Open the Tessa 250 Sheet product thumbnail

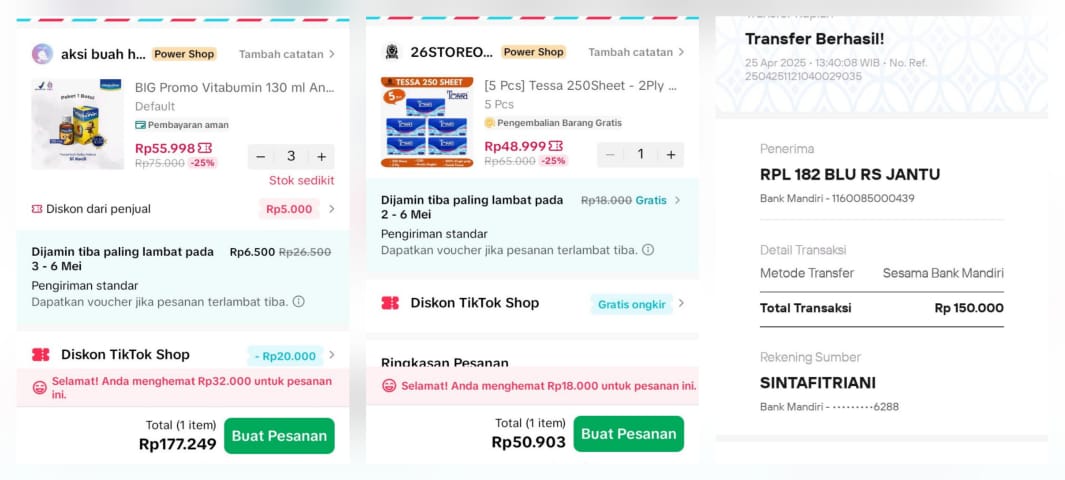(x=427, y=121)
